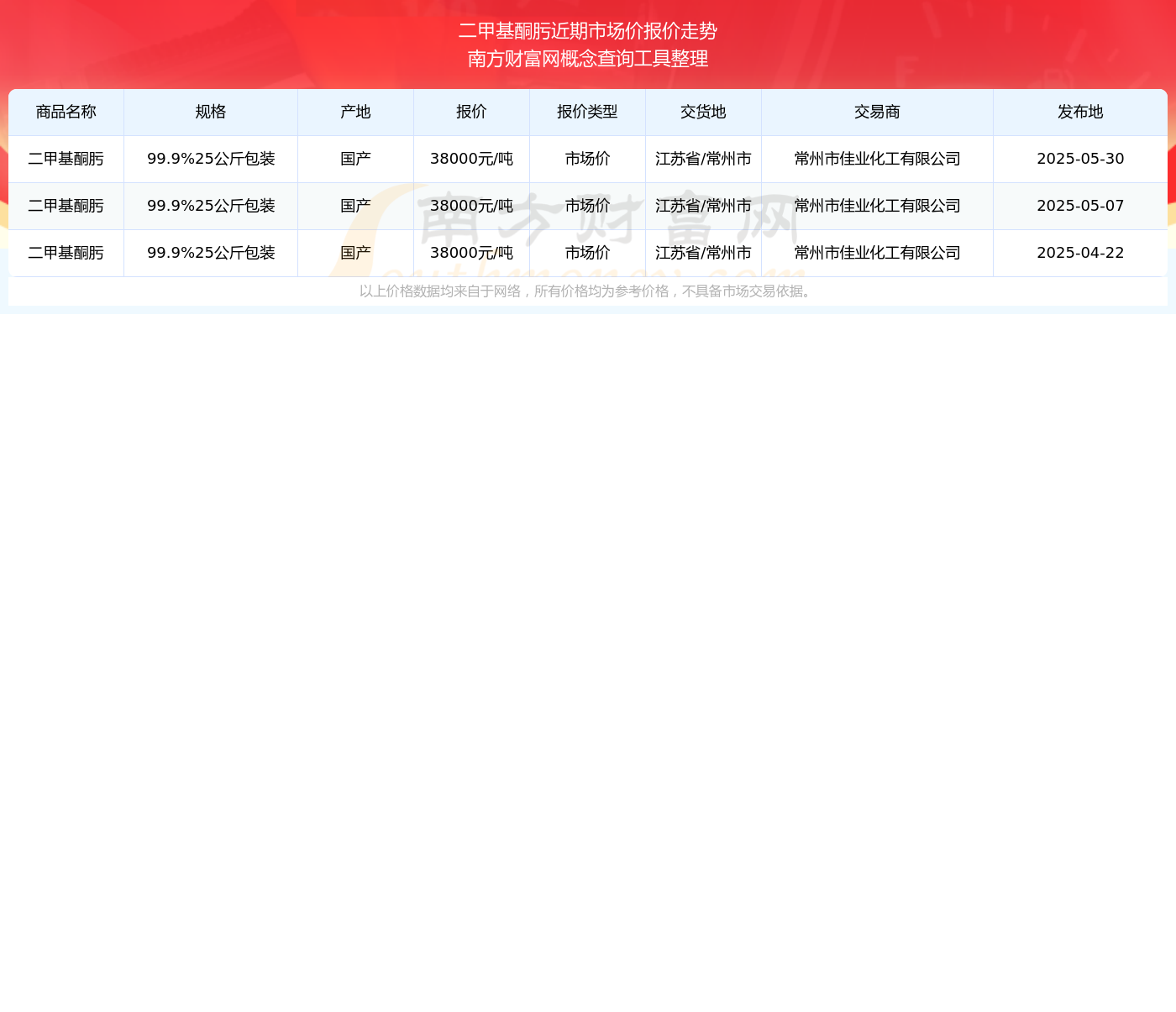Screen dimensions: 1176x1012
Task: Select the 产地 column header
Action: point(355,112)
